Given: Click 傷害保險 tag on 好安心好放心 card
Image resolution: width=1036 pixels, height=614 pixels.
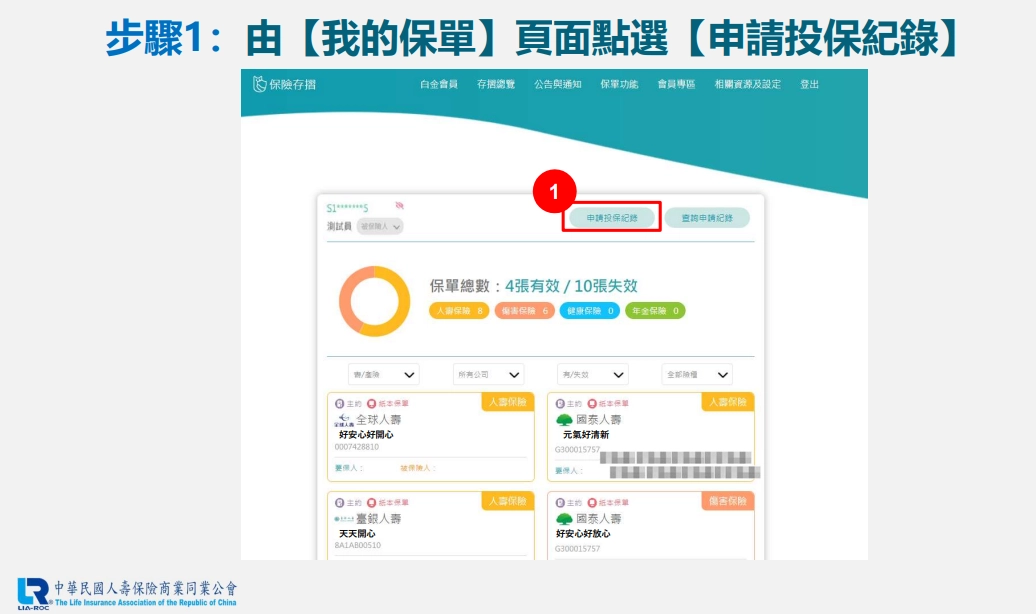Looking at the screenshot, I should [x=727, y=501].
